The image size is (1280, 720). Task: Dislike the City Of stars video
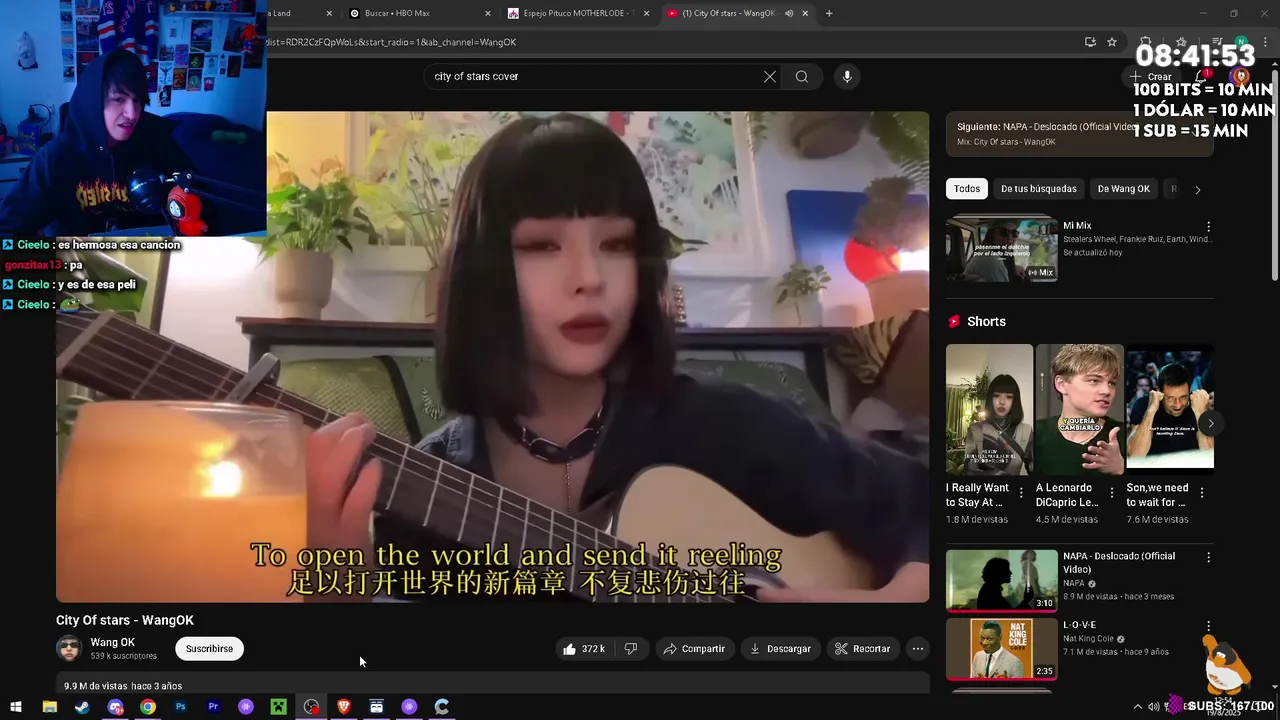(630, 649)
